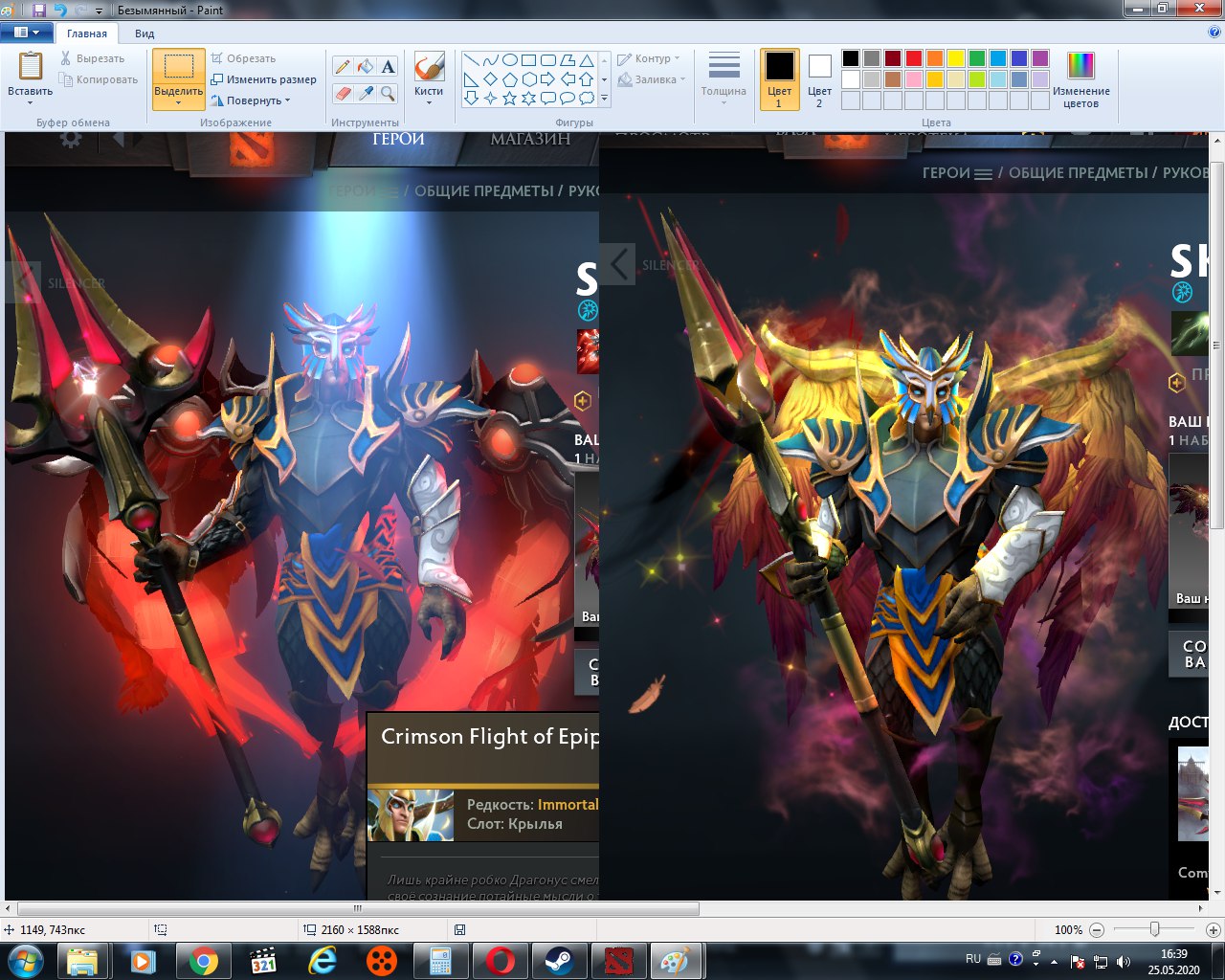Open Paint Help question mark icon

[x=1214, y=32]
